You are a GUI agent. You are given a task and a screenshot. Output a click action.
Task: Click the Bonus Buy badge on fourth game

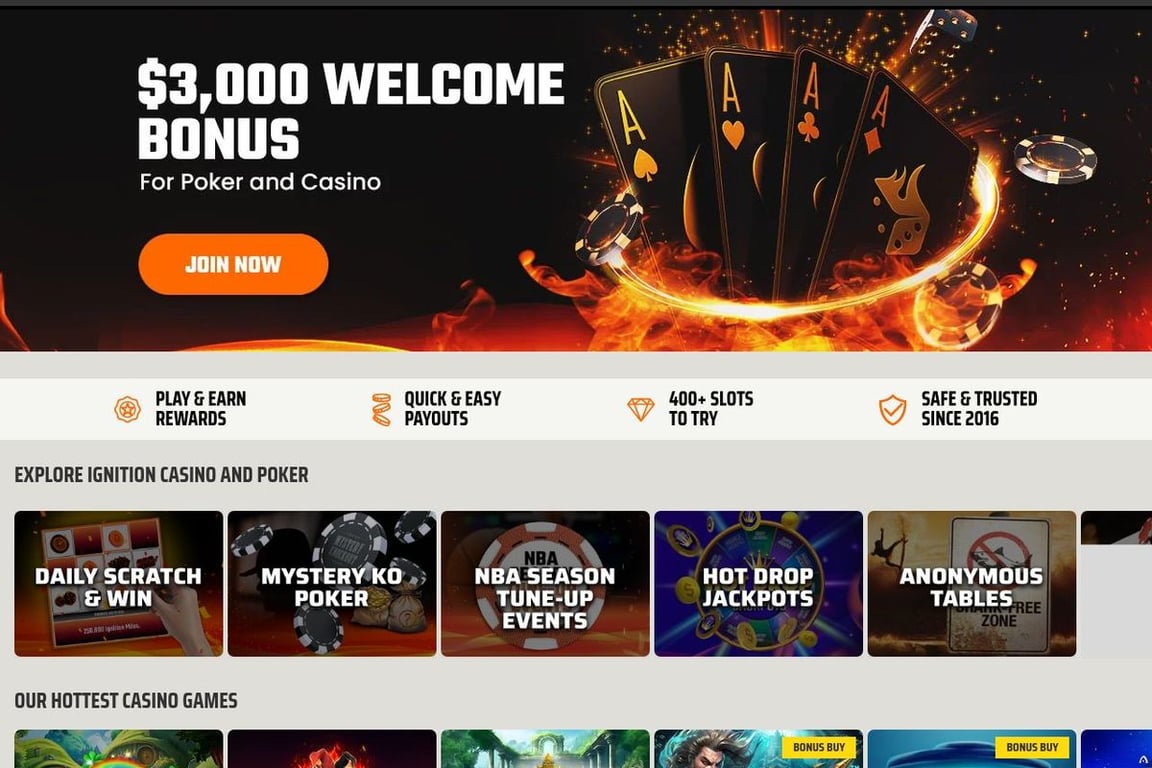(818, 747)
